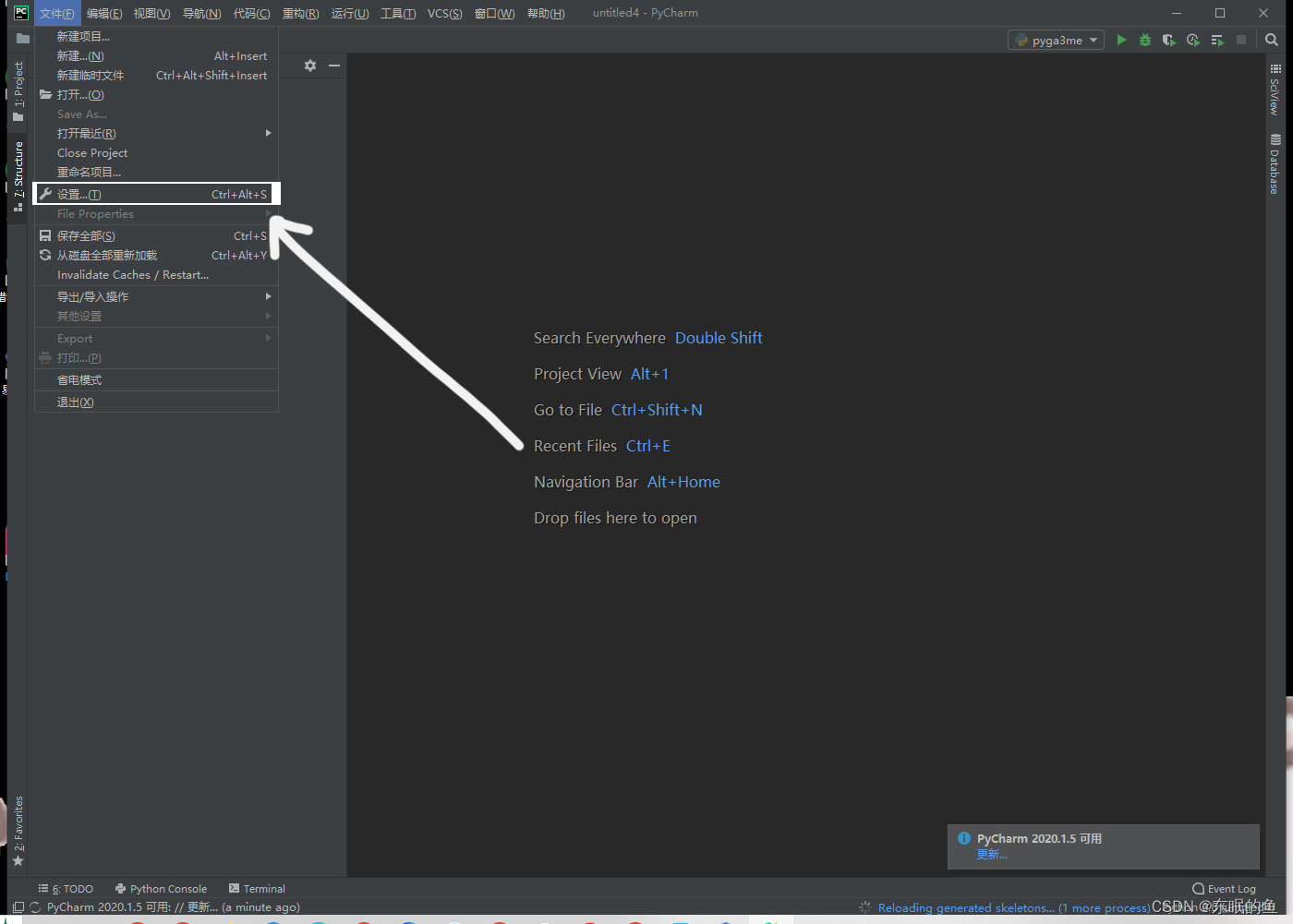The image size is (1293, 924).
Task: Expand the 打开最近(R) submenu
Action: 156,134
